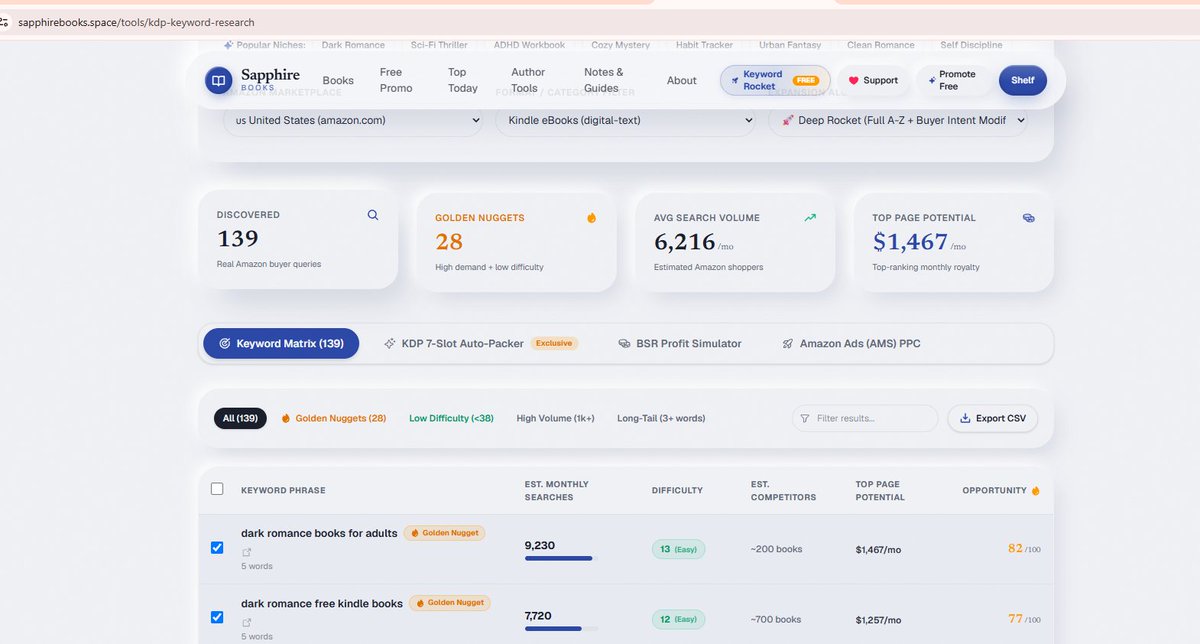Filter by Golden Nuggets (28)
1200x644 pixels.
point(333,418)
